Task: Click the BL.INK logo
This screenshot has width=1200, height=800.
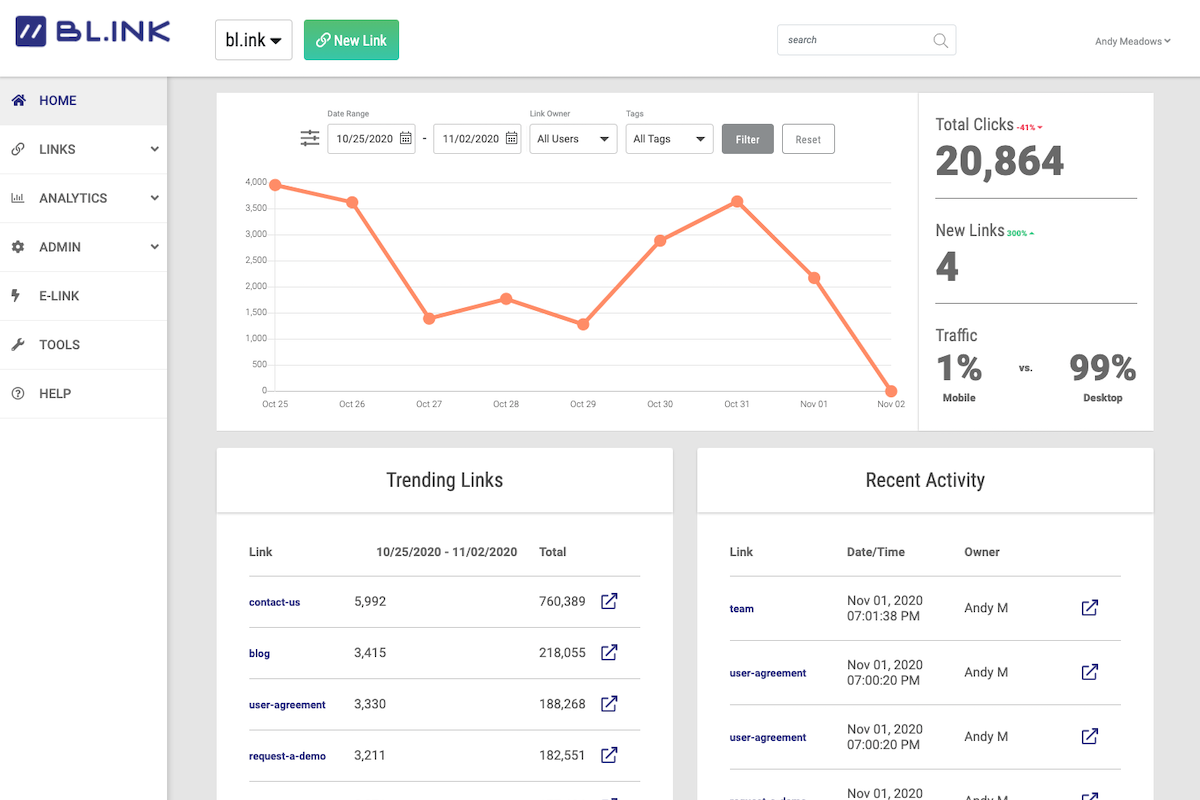Action: 93,31
